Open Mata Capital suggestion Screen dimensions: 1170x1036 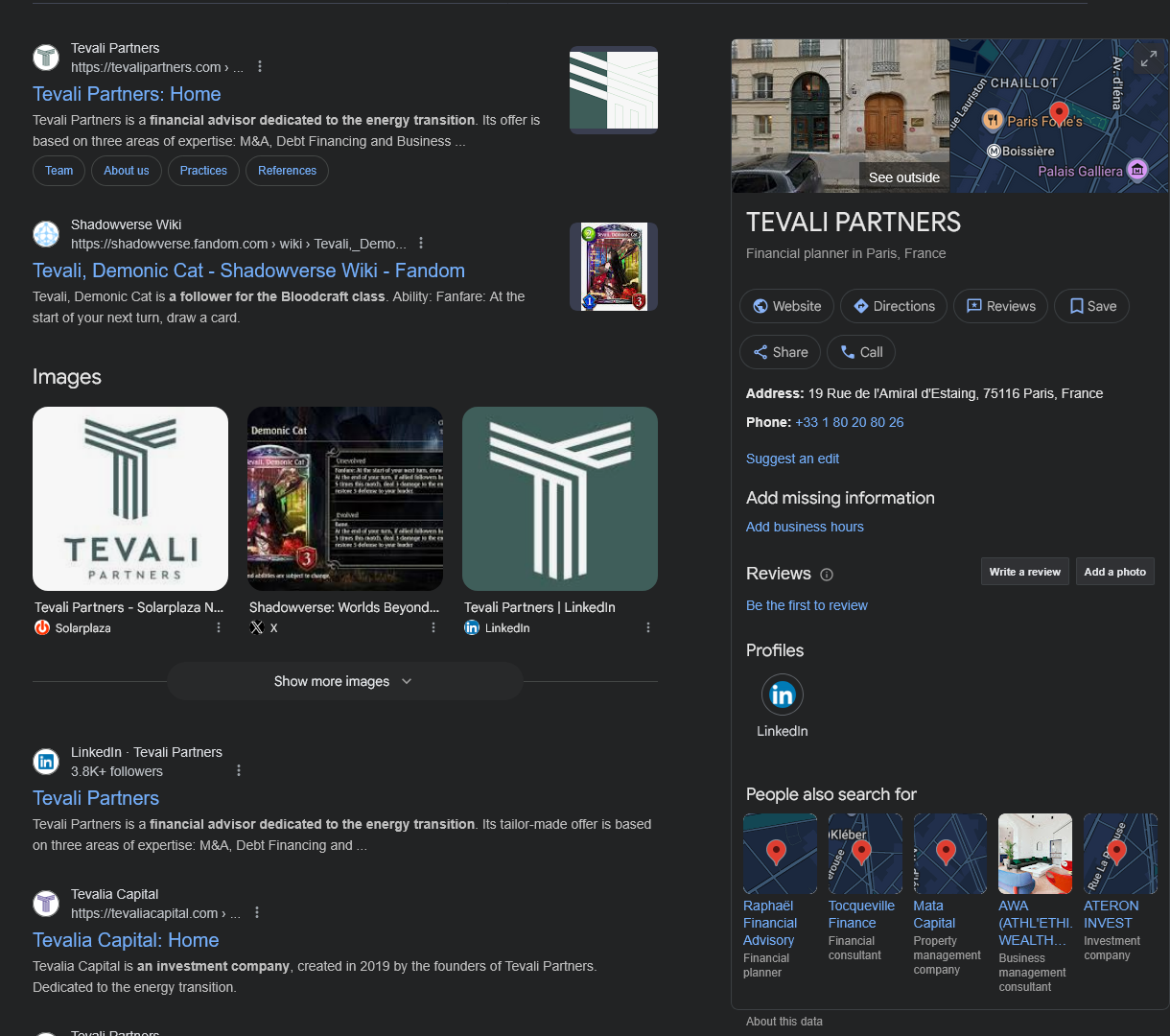pos(949,895)
